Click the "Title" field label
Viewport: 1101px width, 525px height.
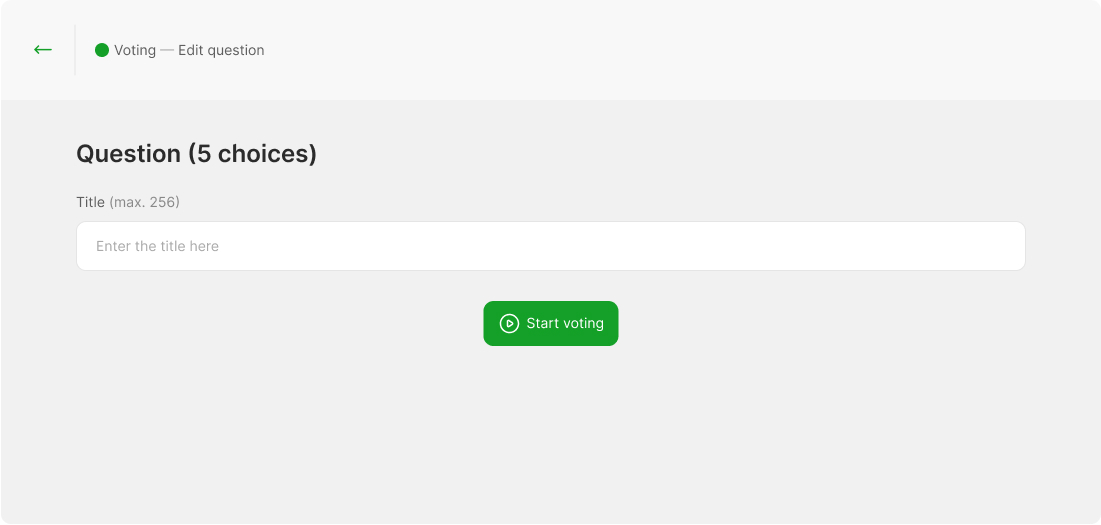(90, 202)
